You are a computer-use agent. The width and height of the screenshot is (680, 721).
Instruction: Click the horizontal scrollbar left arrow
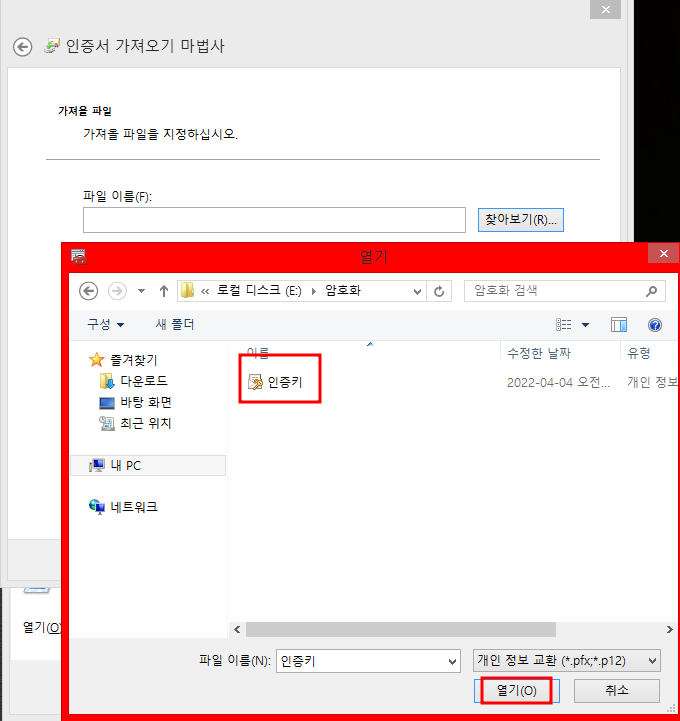pos(237,629)
